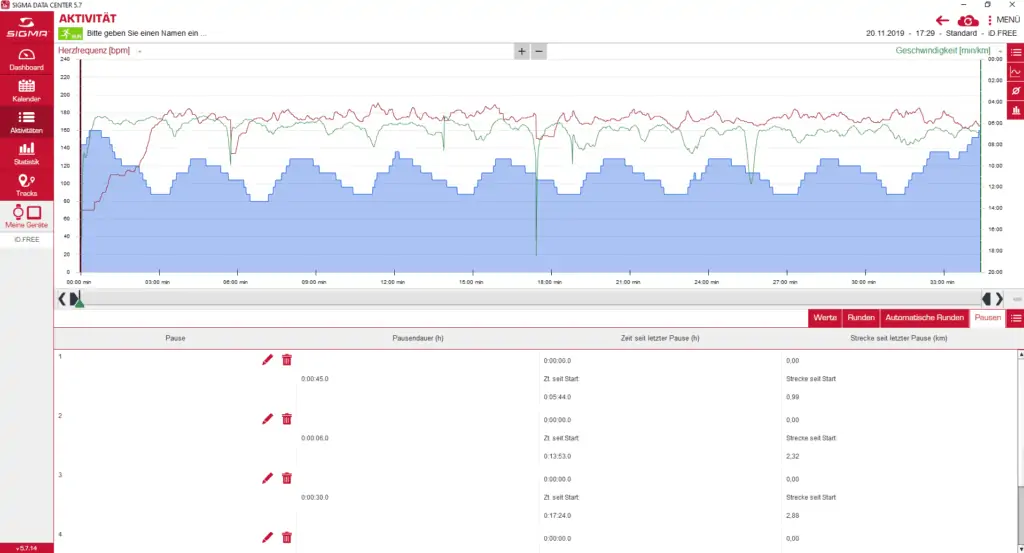This screenshot has height=553, width=1024.
Task: Toggle average values display icon
Action: pos(1015,91)
